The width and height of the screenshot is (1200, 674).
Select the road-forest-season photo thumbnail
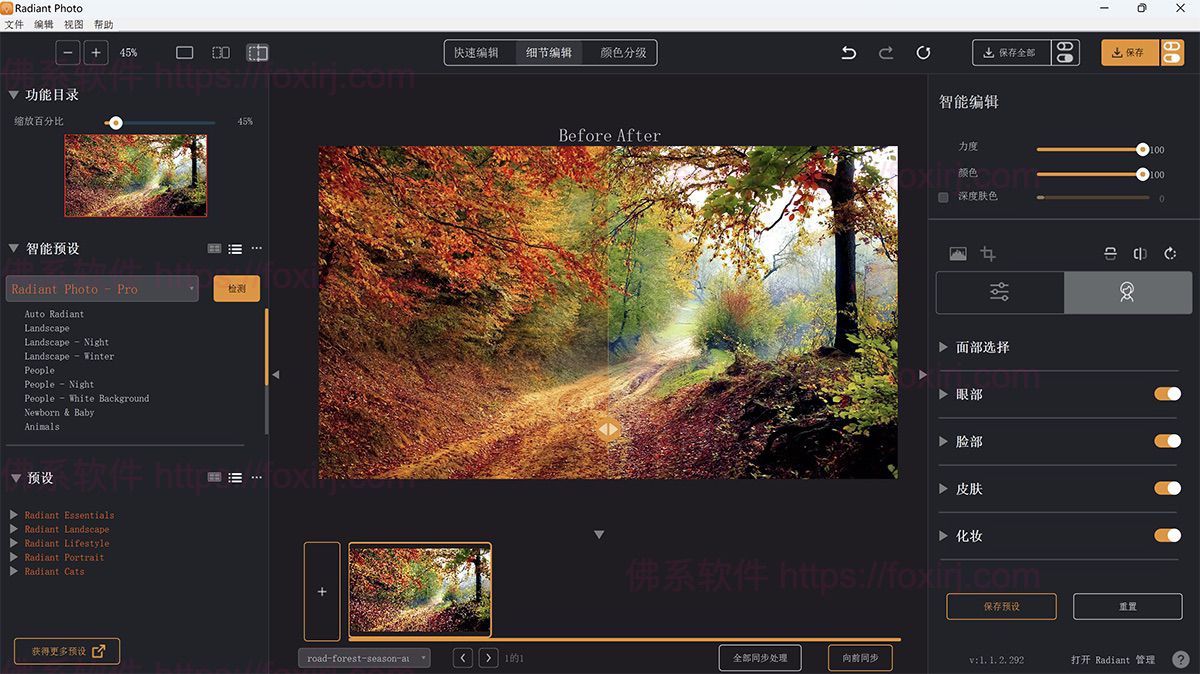419,590
